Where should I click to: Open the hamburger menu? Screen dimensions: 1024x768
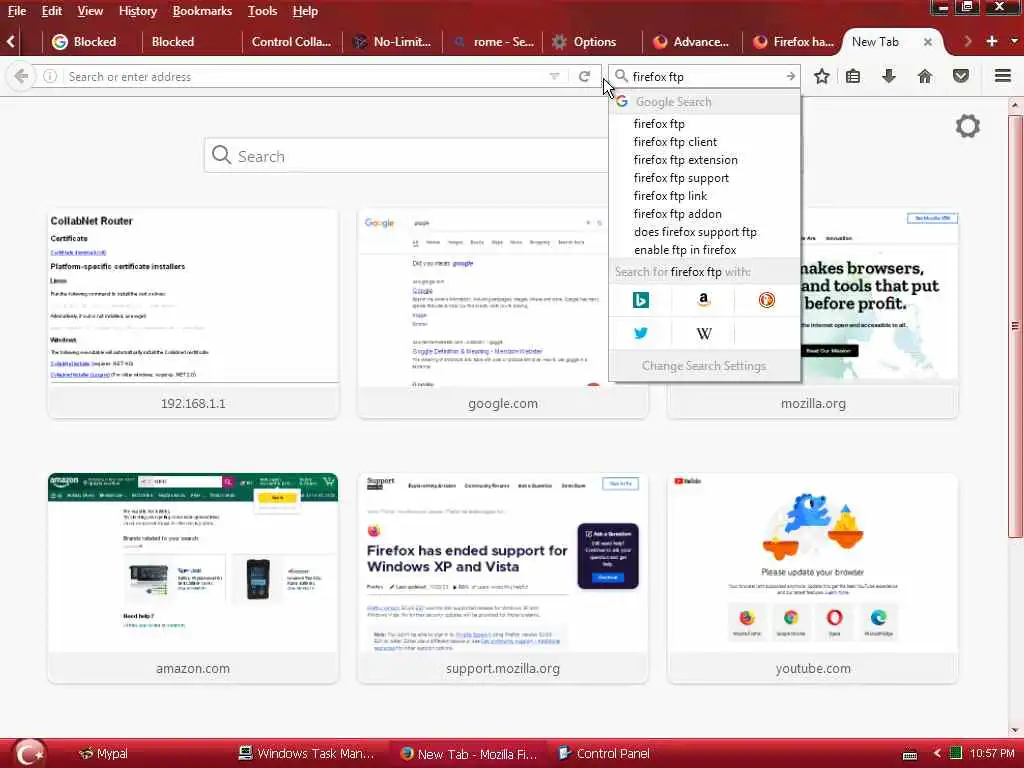coord(1003,76)
